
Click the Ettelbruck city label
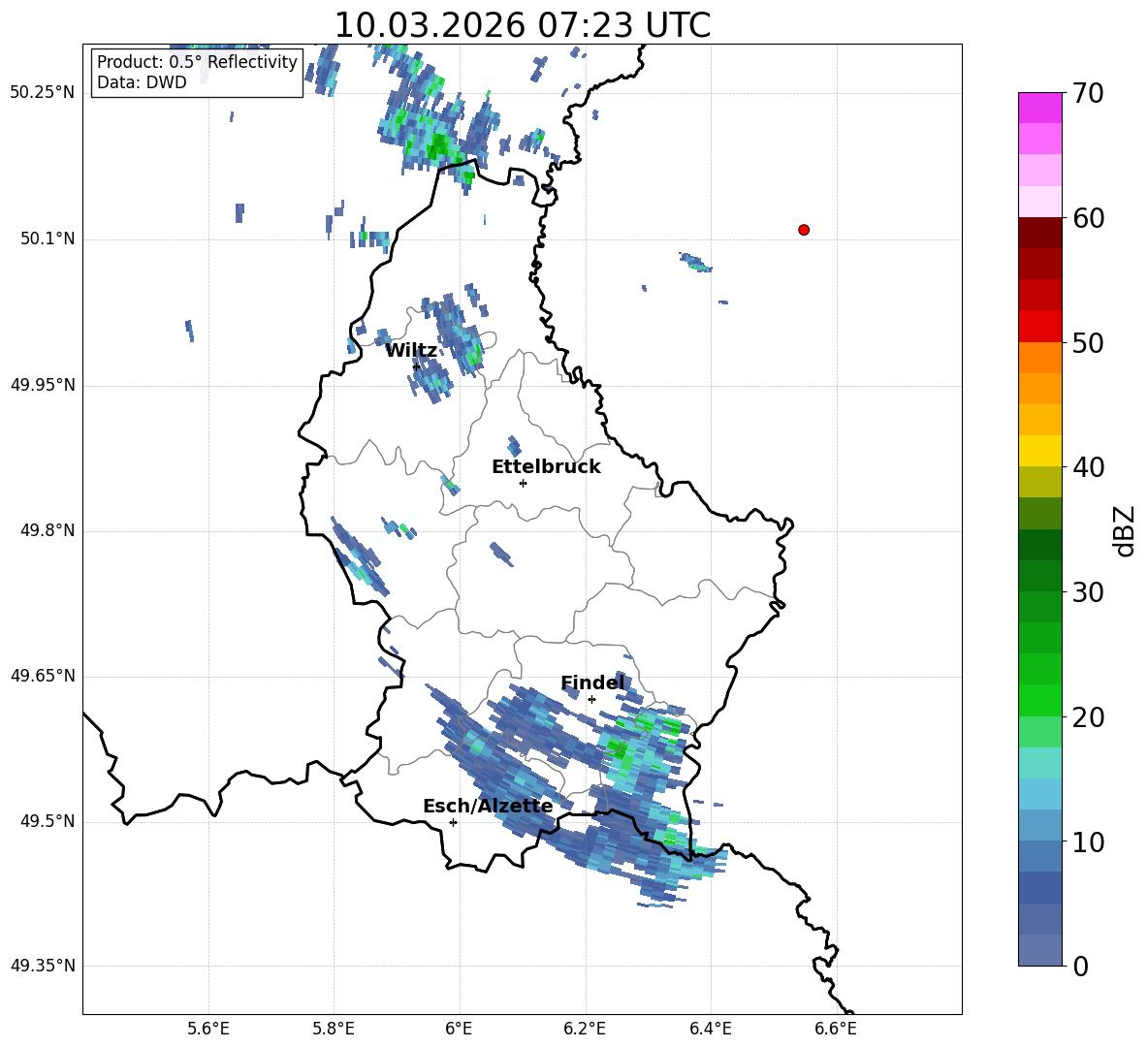546,467
